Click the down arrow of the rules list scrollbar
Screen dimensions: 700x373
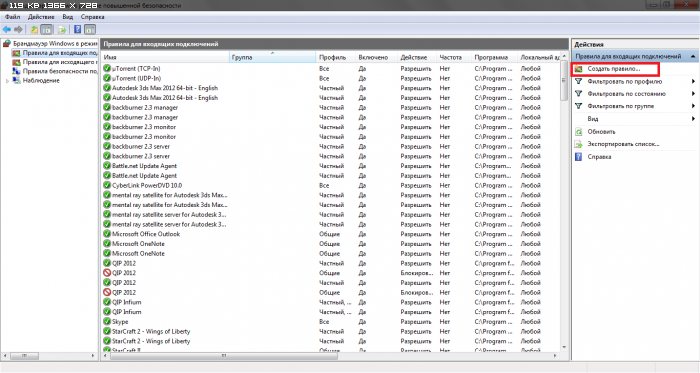(x=564, y=347)
